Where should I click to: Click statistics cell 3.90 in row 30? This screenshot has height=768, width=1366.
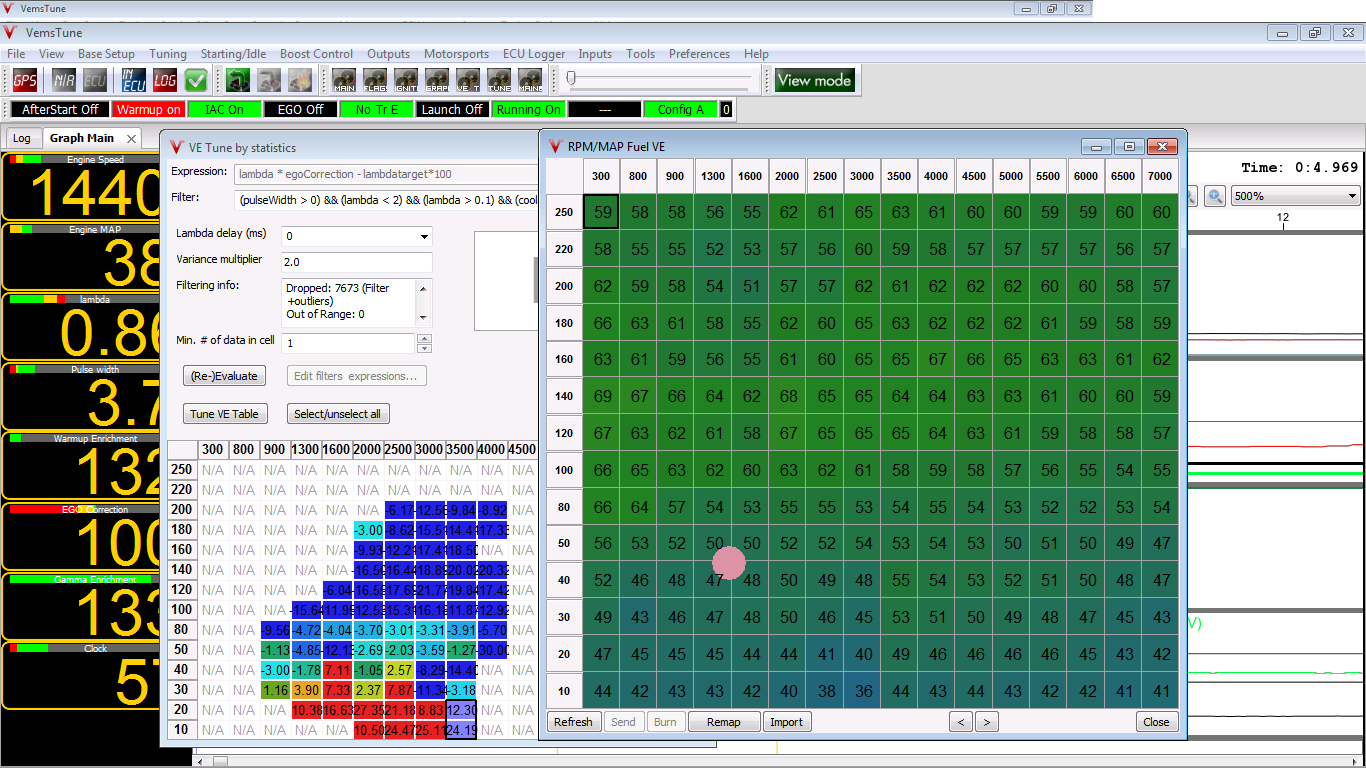pyautogui.click(x=306, y=690)
